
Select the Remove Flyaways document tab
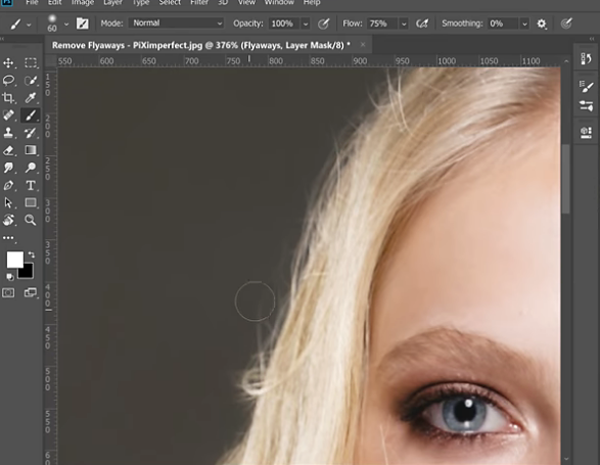tap(201, 45)
